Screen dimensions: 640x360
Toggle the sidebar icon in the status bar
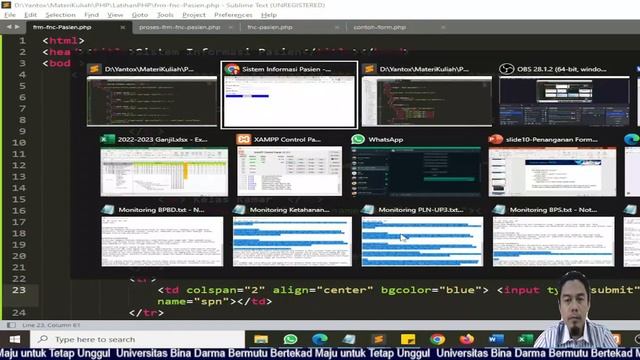pos(11,325)
